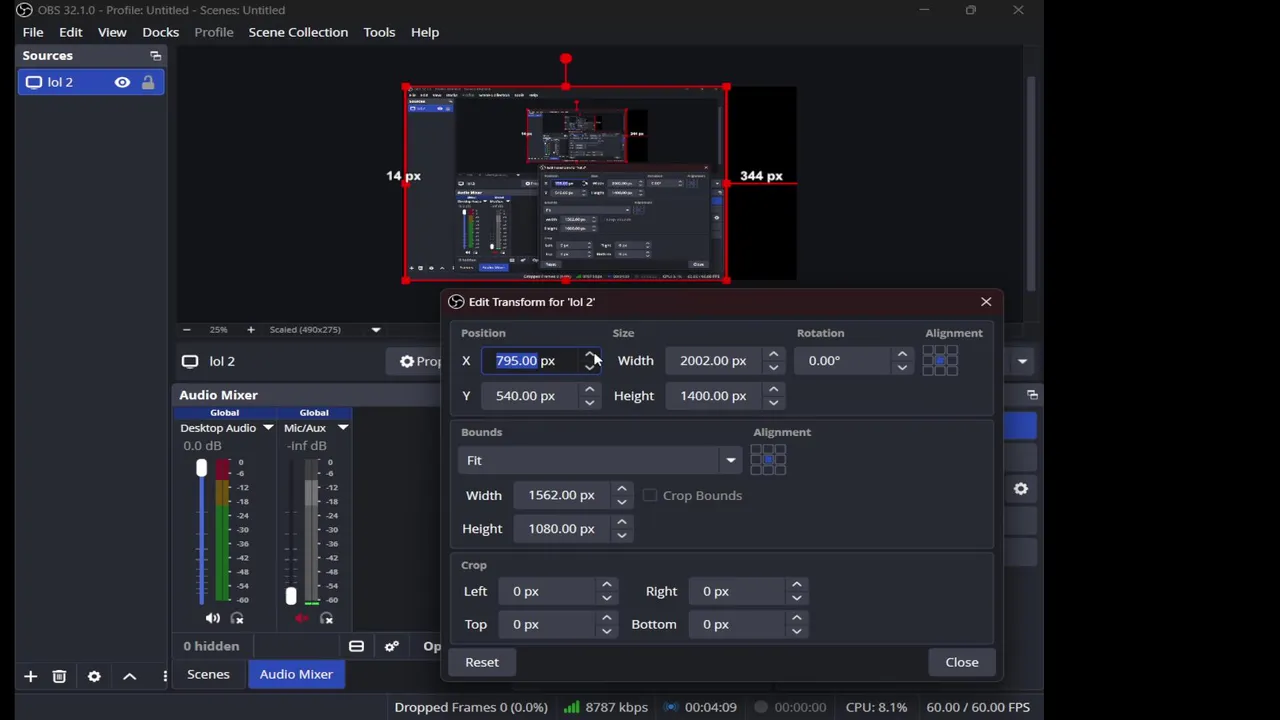Zoom out preview with the minus icon
The width and height of the screenshot is (1280, 720).
[186, 329]
